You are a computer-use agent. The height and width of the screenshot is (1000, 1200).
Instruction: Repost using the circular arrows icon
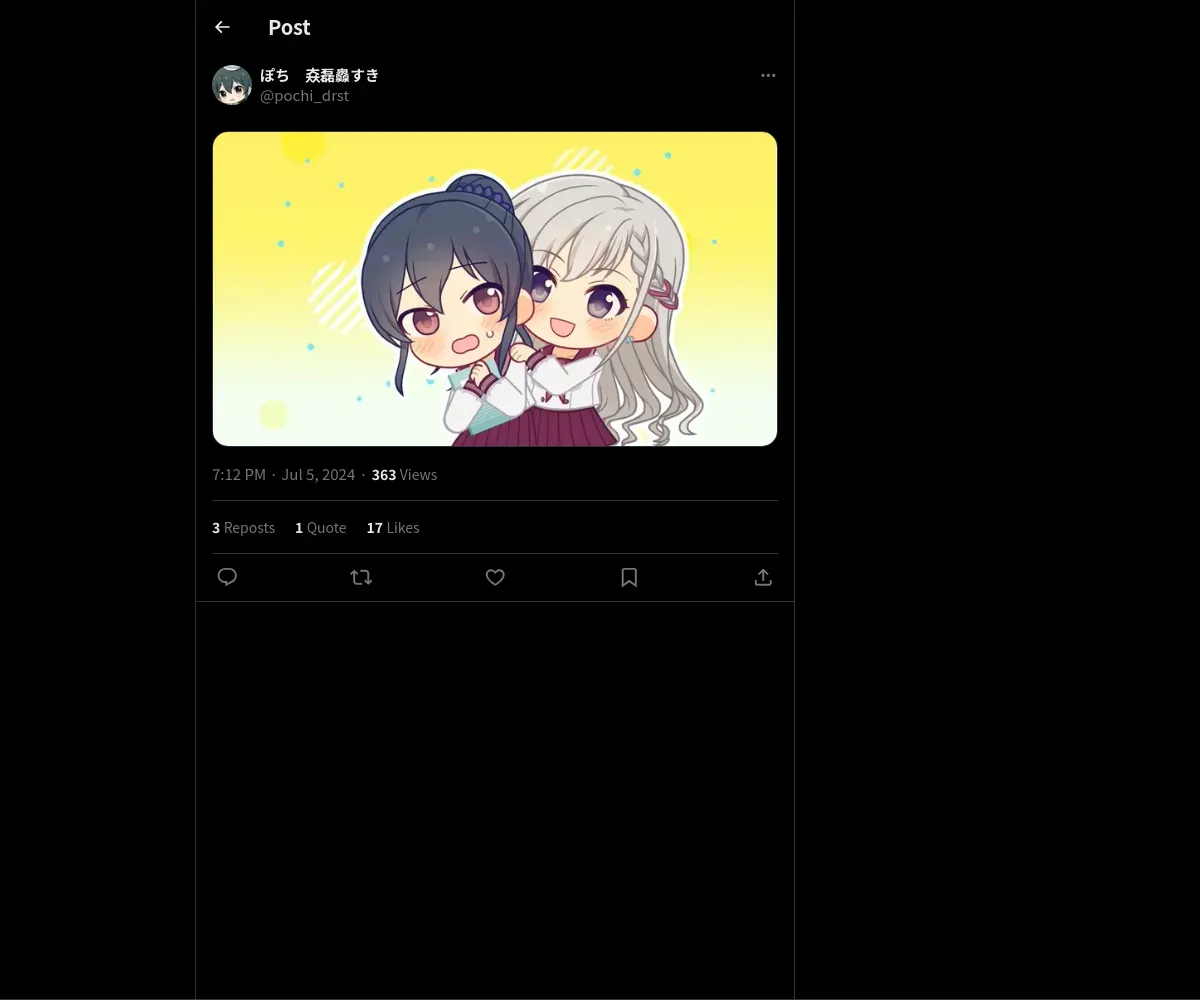[x=361, y=577]
